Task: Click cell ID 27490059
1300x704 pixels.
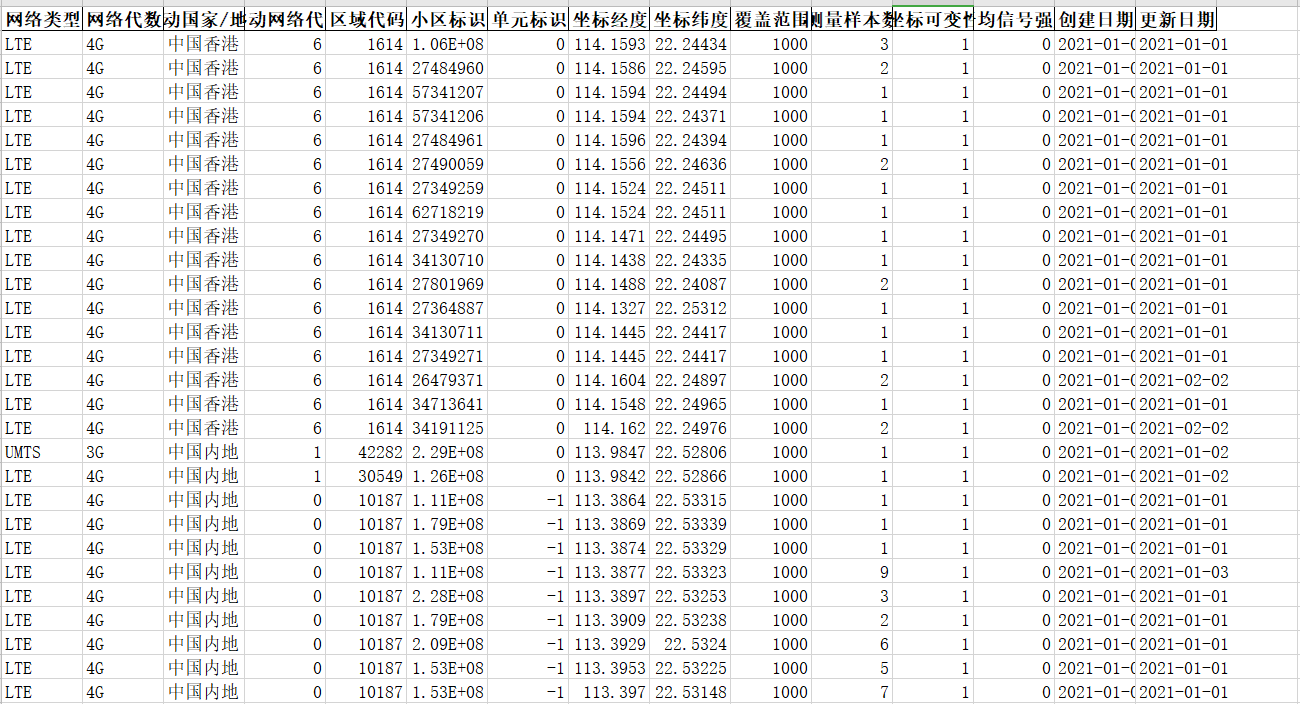Action: tap(447, 164)
